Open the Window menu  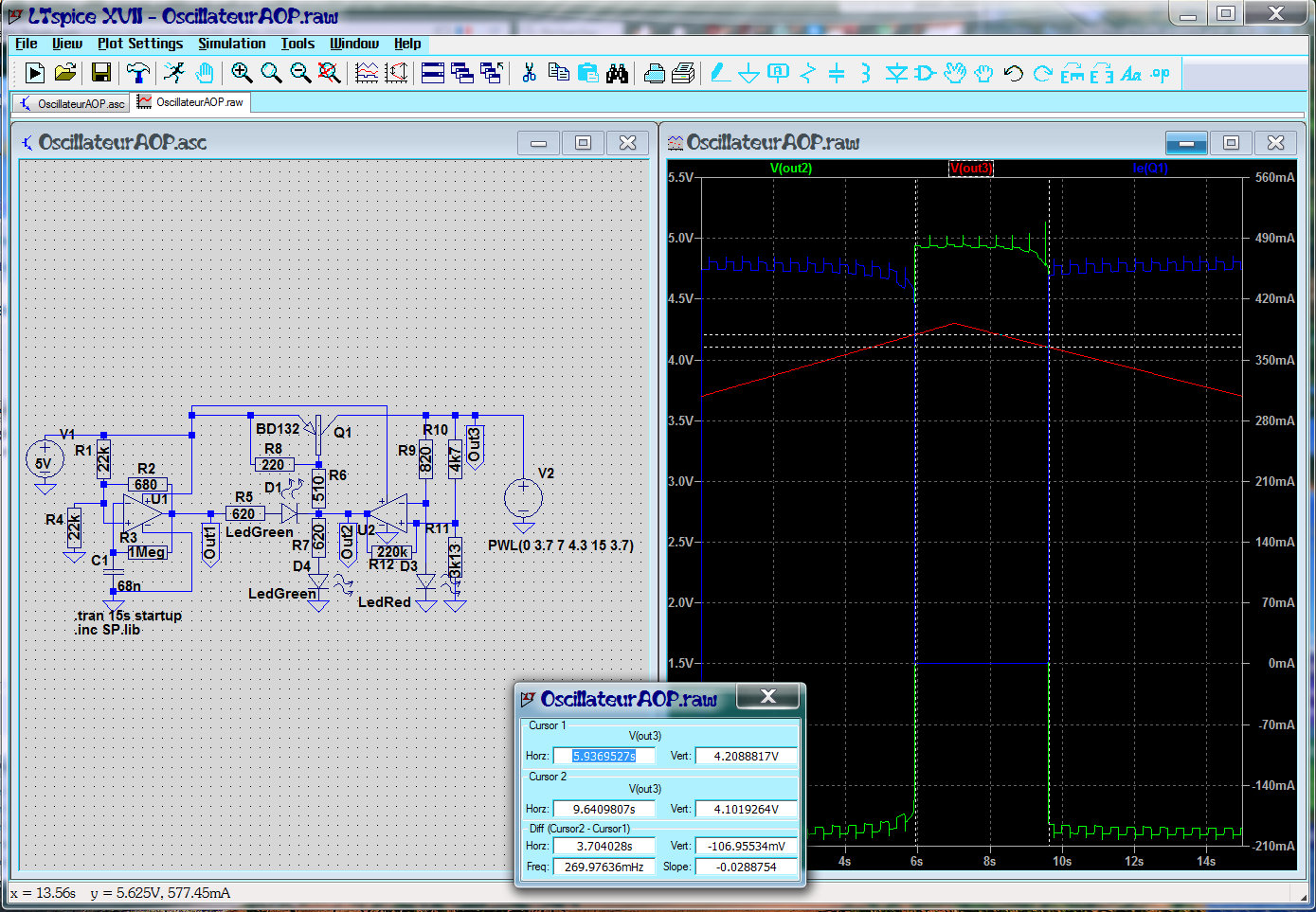[354, 44]
